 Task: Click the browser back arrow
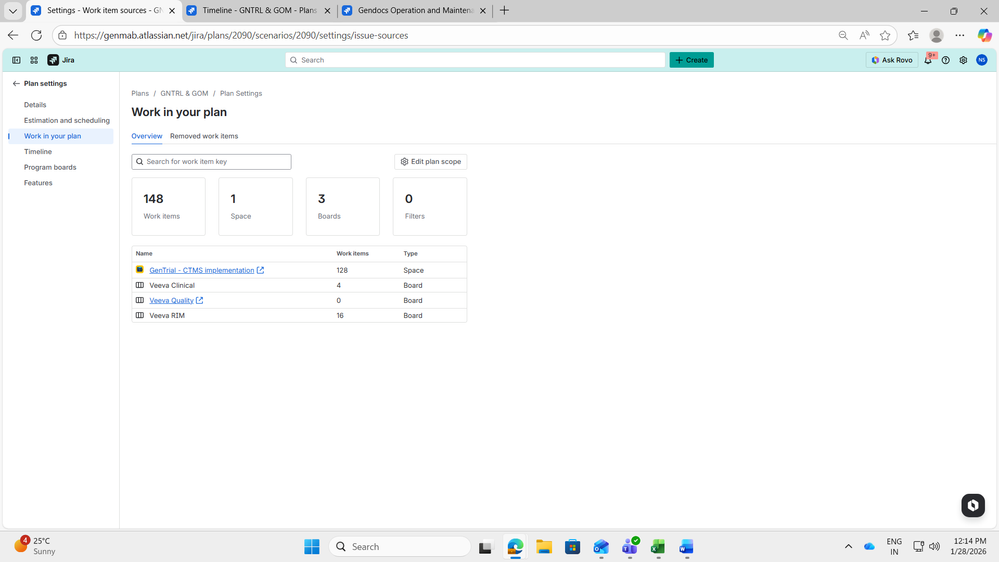click(x=13, y=36)
